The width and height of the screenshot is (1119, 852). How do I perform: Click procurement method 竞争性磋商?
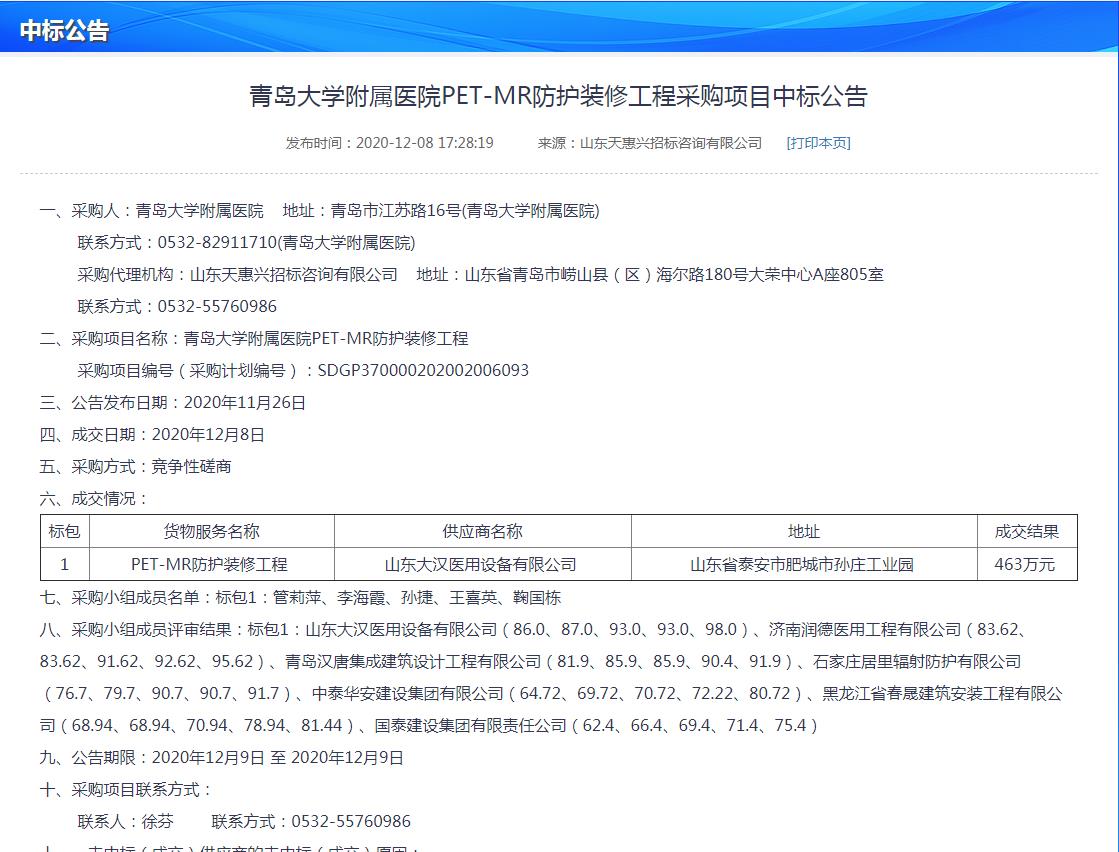click(x=191, y=467)
